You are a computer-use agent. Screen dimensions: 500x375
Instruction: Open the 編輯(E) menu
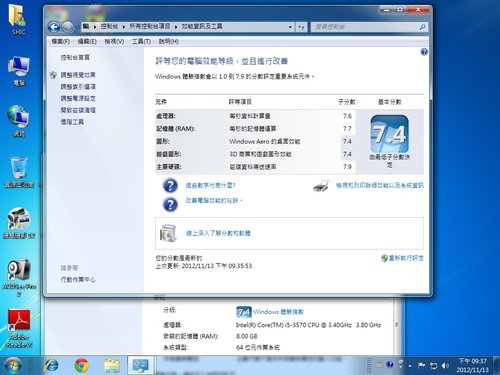(x=87, y=41)
